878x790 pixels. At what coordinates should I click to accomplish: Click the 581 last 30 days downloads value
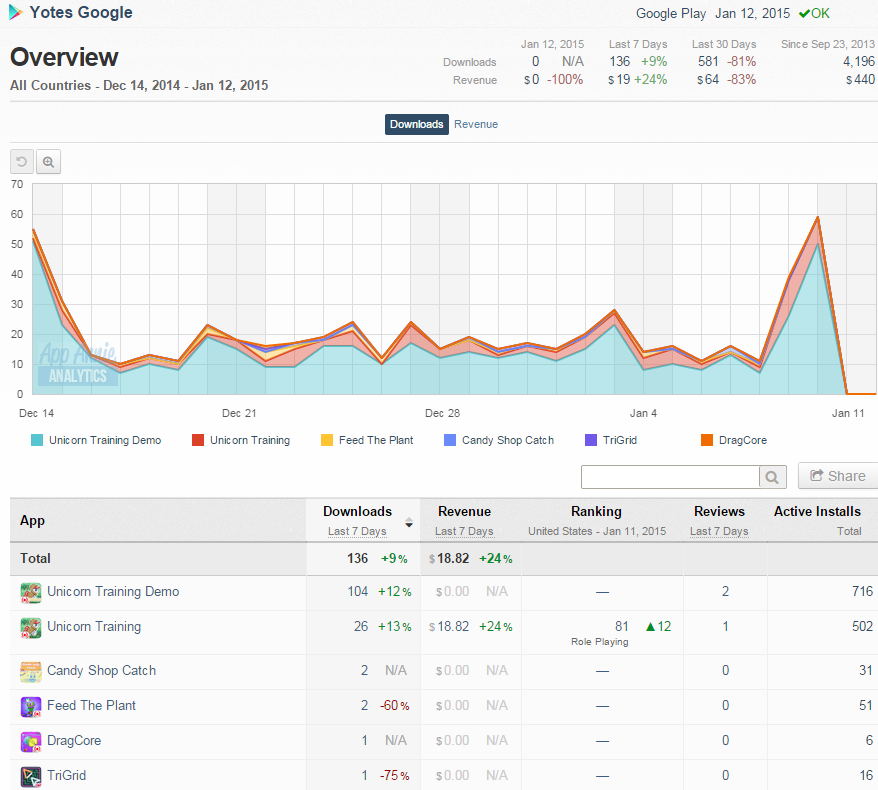pyautogui.click(x=708, y=62)
